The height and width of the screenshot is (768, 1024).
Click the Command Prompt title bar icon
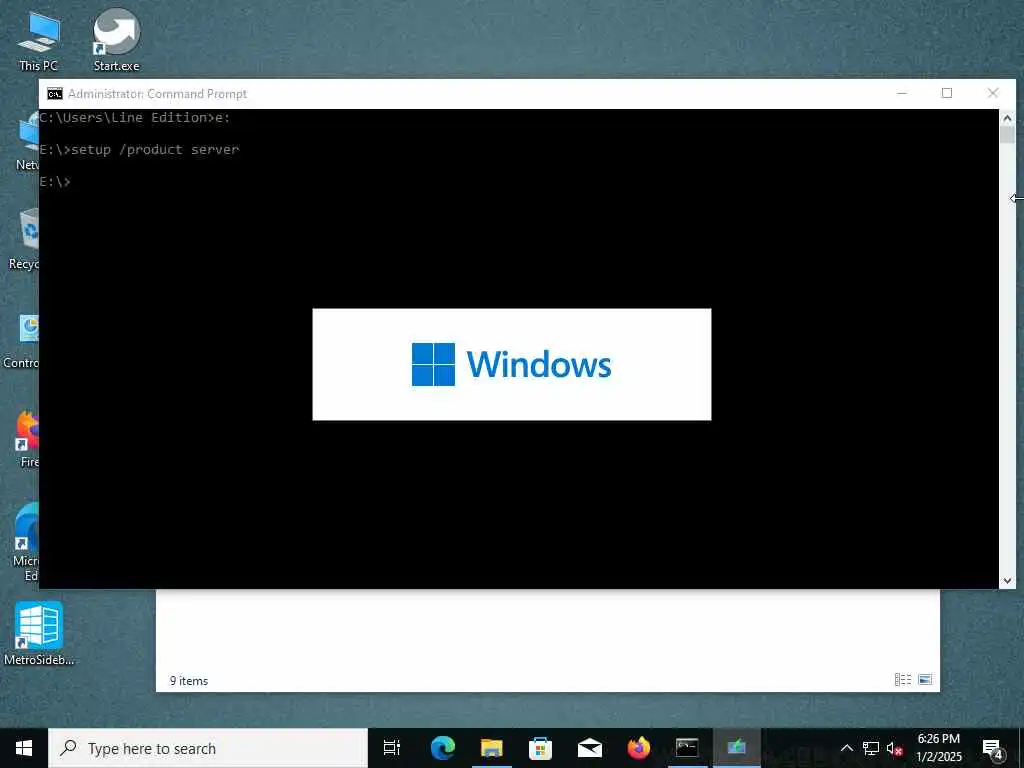point(55,94)
